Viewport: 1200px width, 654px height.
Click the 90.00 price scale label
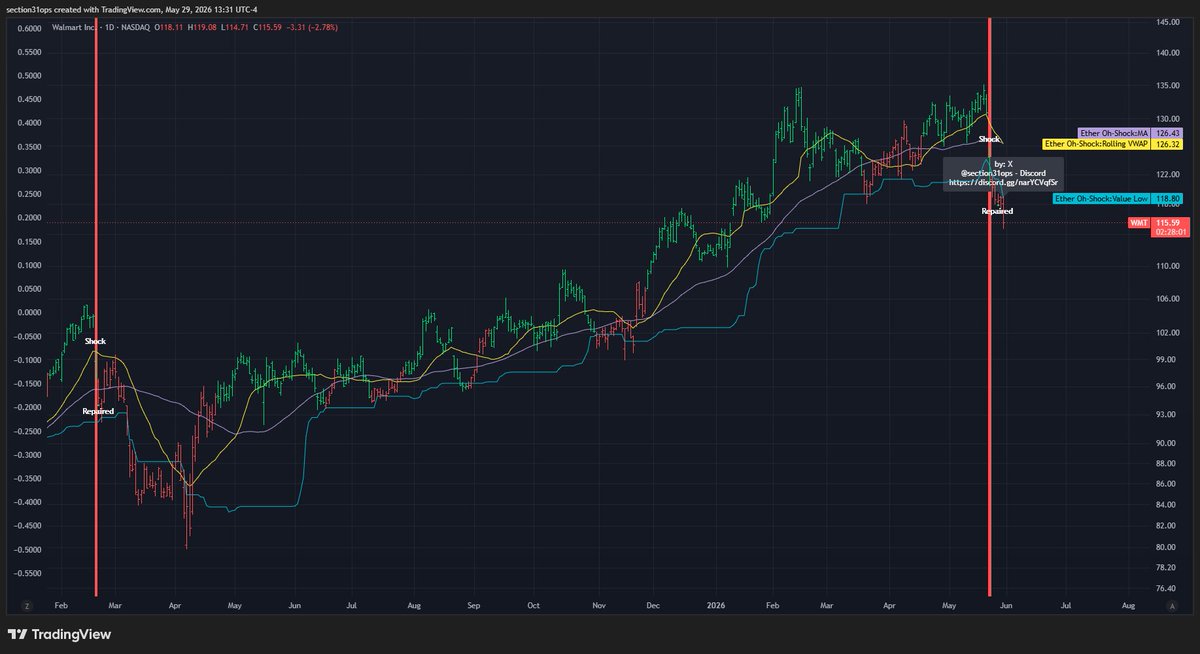(x=1165, y=443)
